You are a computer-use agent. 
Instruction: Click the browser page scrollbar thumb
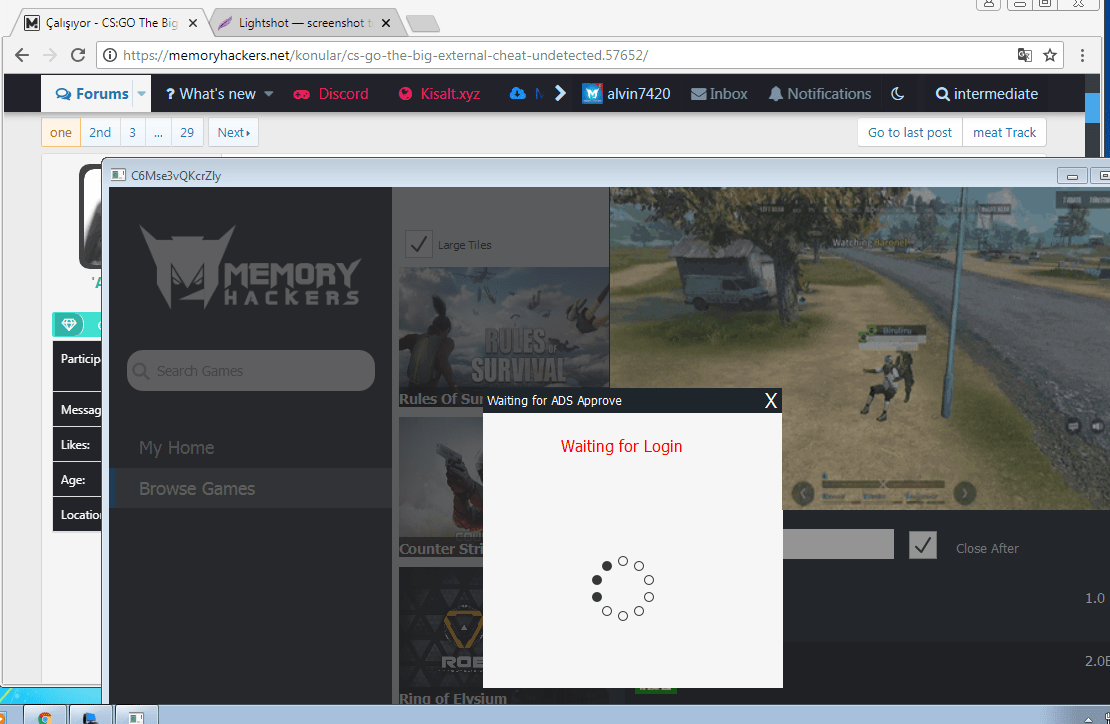point(1093,108)
